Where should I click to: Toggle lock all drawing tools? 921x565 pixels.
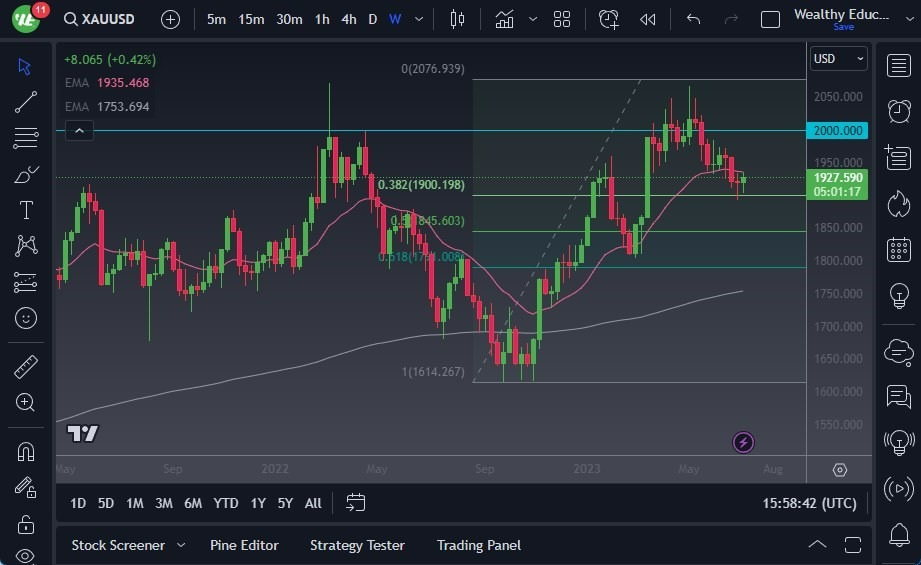click(26, 524)
